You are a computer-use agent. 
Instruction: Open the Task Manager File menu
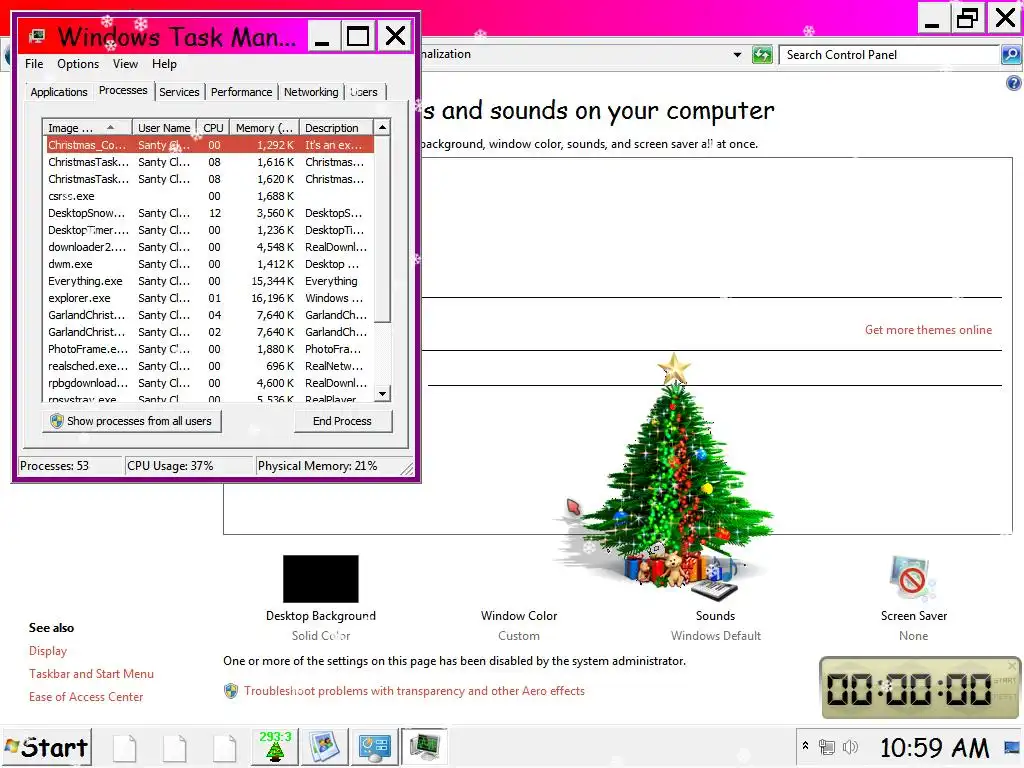34,64
